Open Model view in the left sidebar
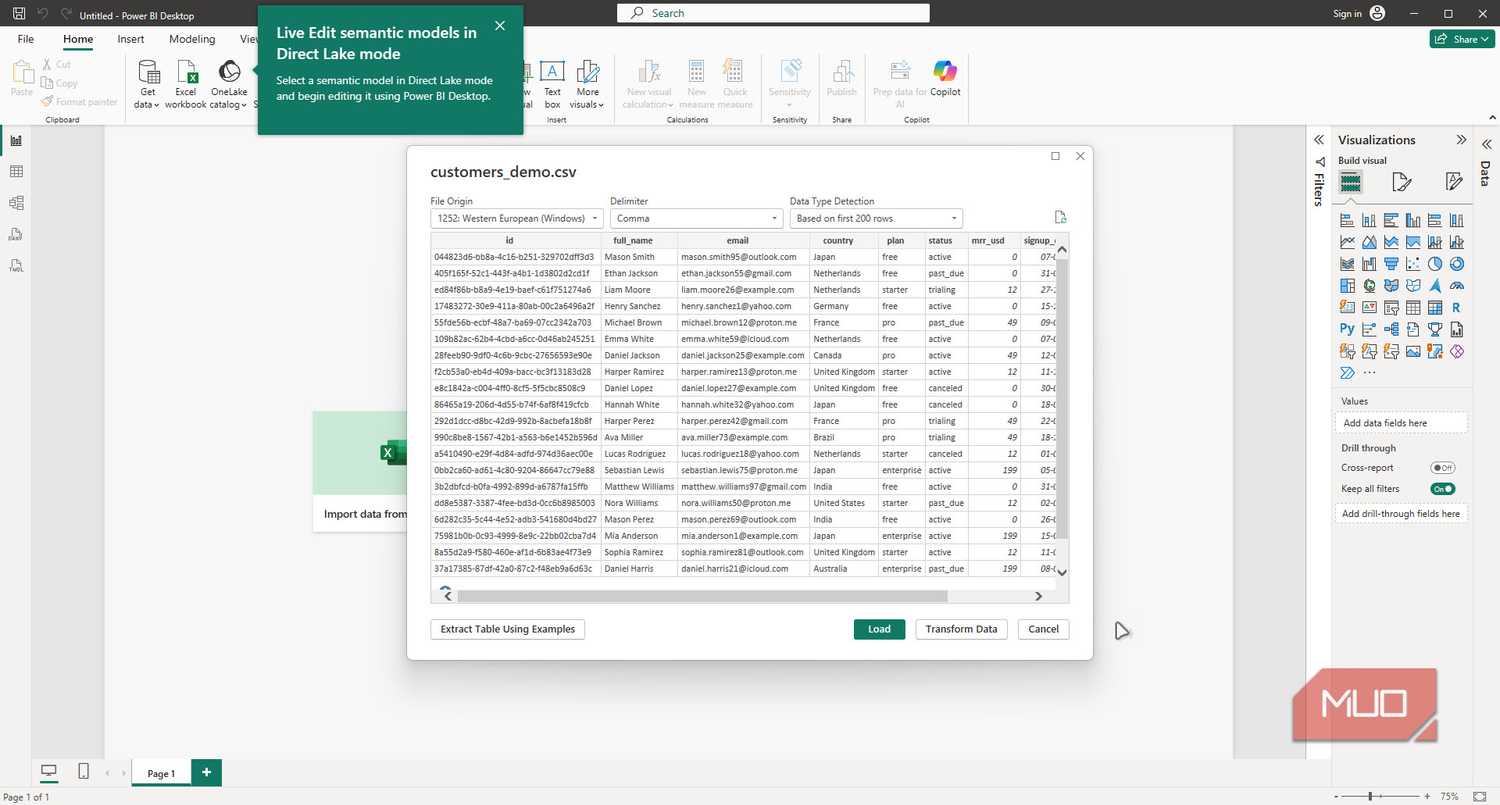 pyautogui.click(x=16, y=203)
